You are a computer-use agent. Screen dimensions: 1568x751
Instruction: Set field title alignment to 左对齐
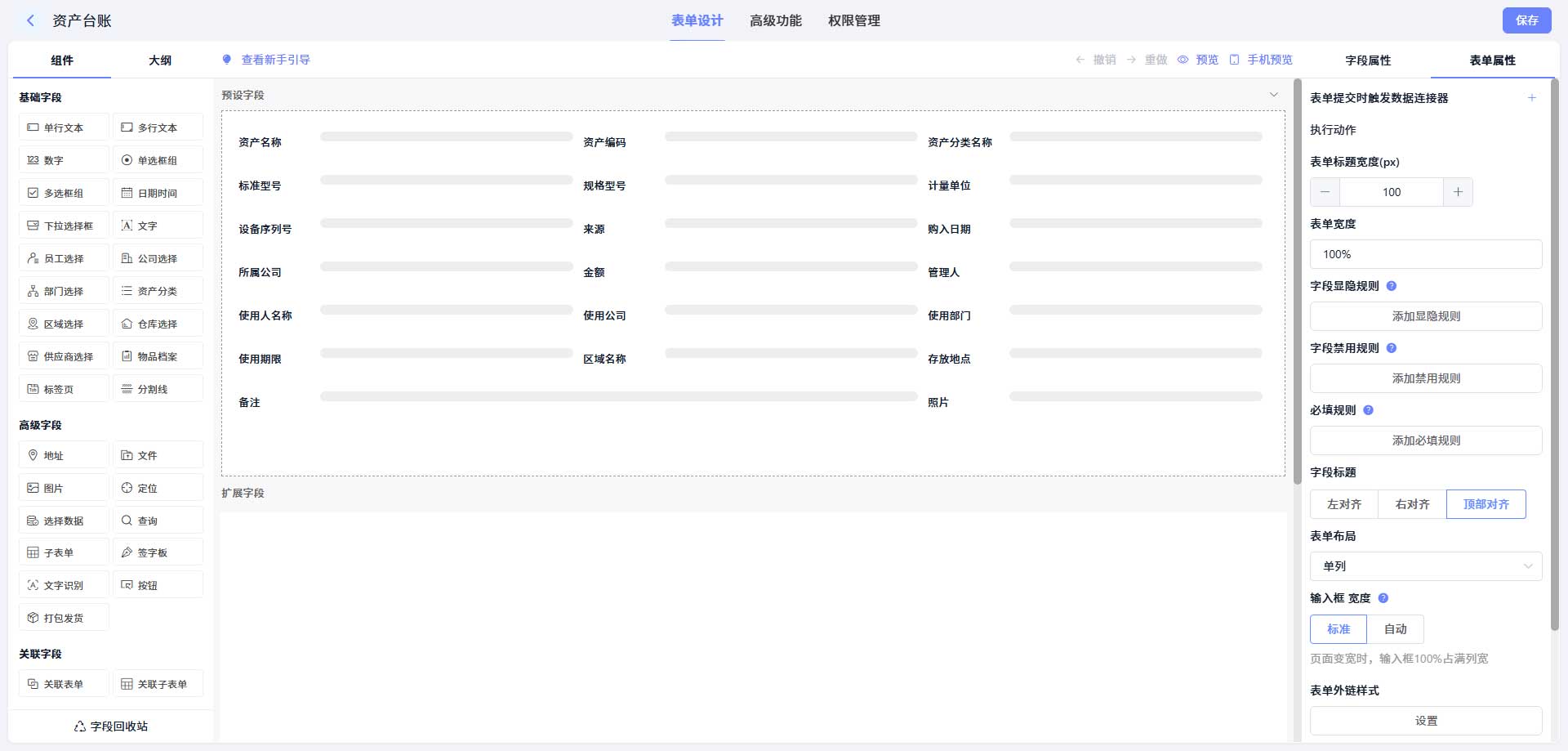[x=1343, y=504]
